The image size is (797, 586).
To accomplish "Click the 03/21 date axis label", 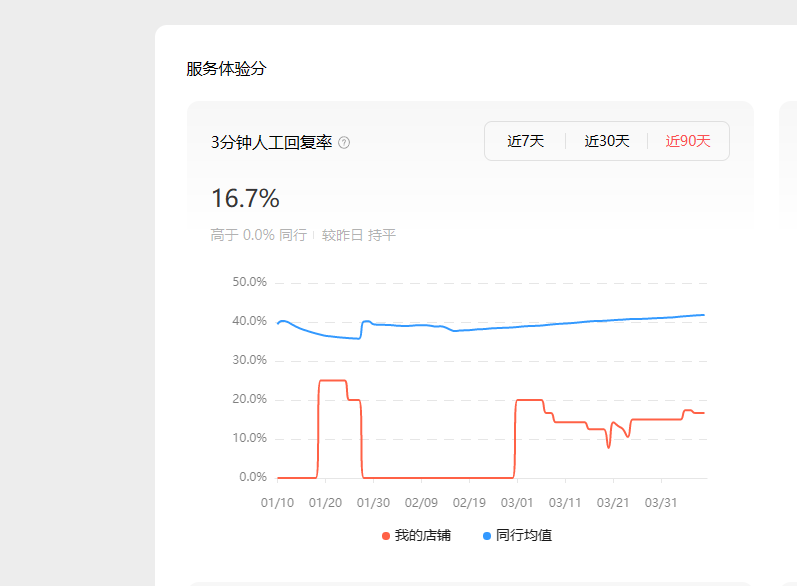I will coord(613,503).
